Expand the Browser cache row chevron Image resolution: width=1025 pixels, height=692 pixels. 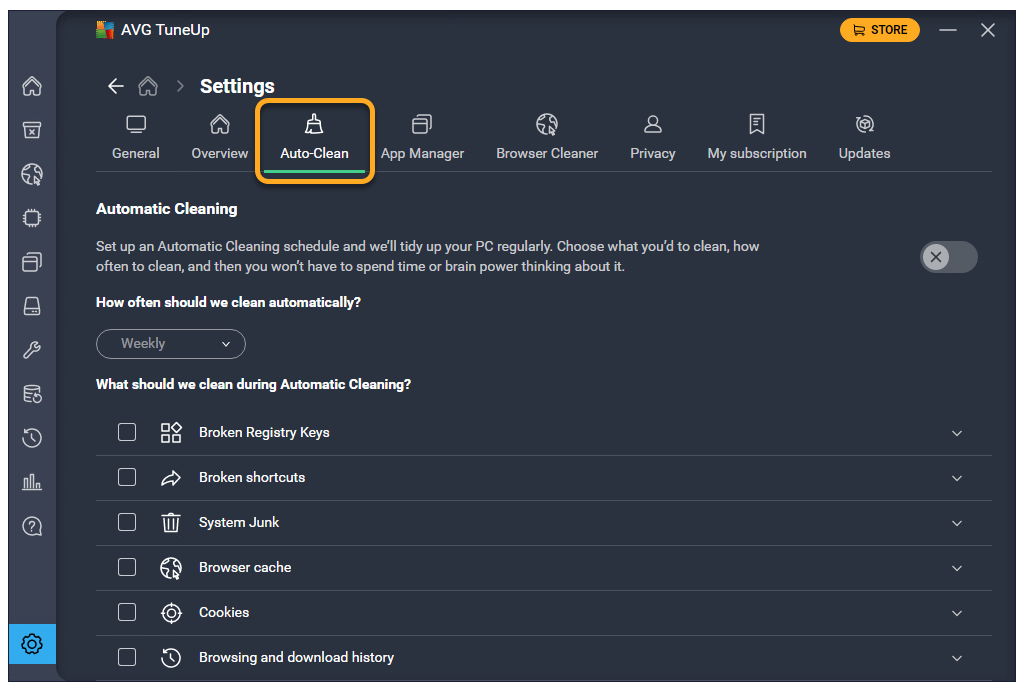click(957, 568)
